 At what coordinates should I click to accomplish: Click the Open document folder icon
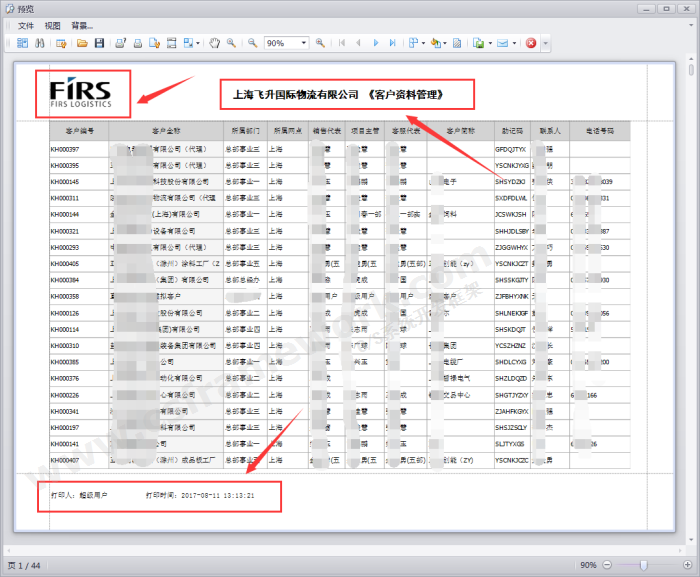82,43
